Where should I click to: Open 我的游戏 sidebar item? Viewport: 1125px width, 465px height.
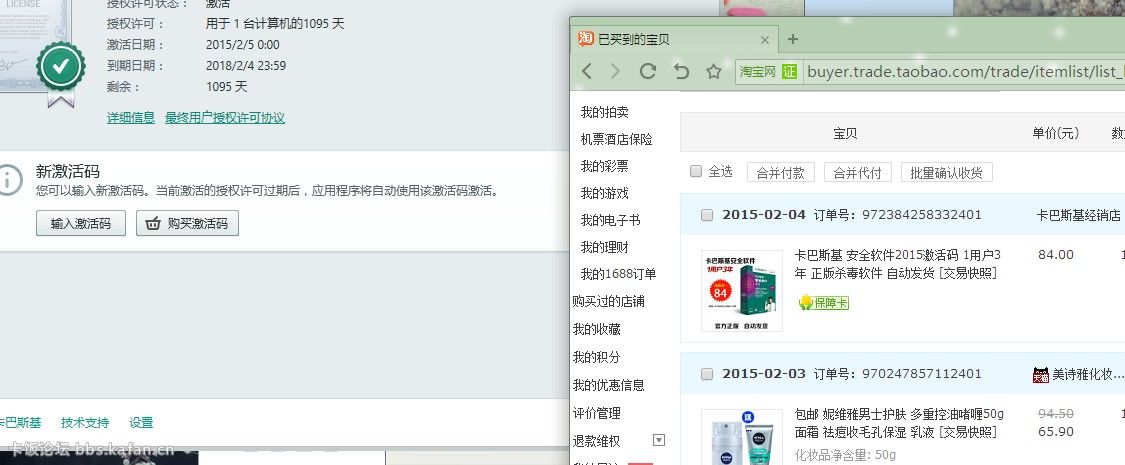604,194
